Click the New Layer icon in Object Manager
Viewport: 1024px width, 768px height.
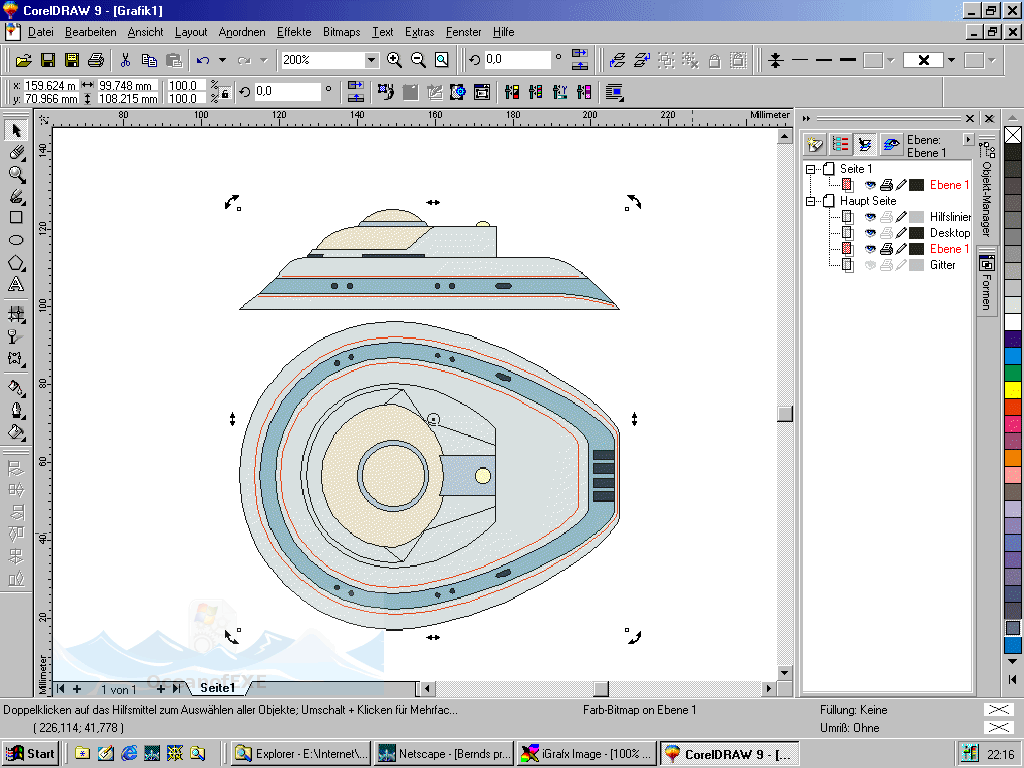pyautogui.click(x=815, y=144)
